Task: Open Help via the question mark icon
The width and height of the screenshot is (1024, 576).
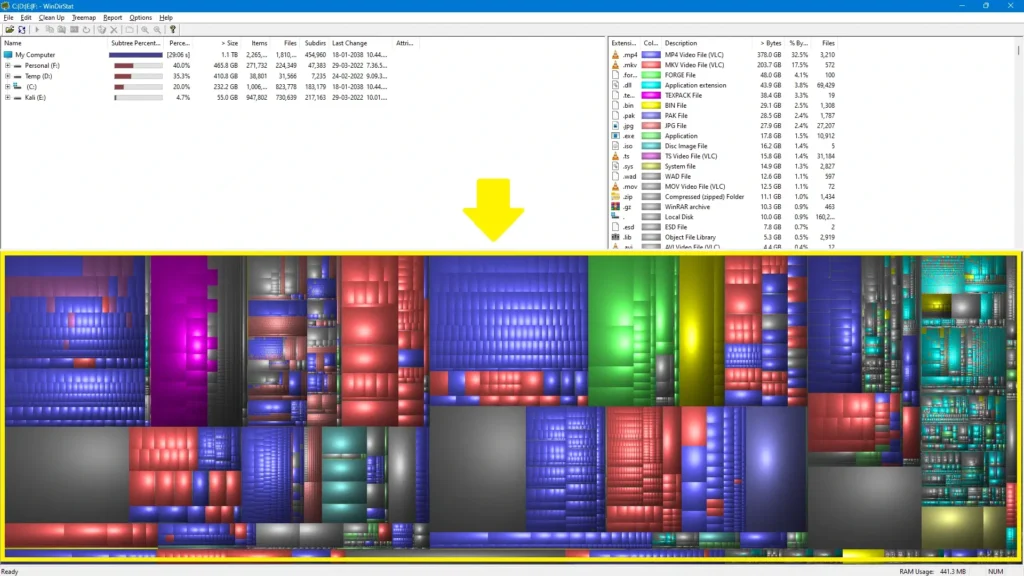Action: [173, 31]
